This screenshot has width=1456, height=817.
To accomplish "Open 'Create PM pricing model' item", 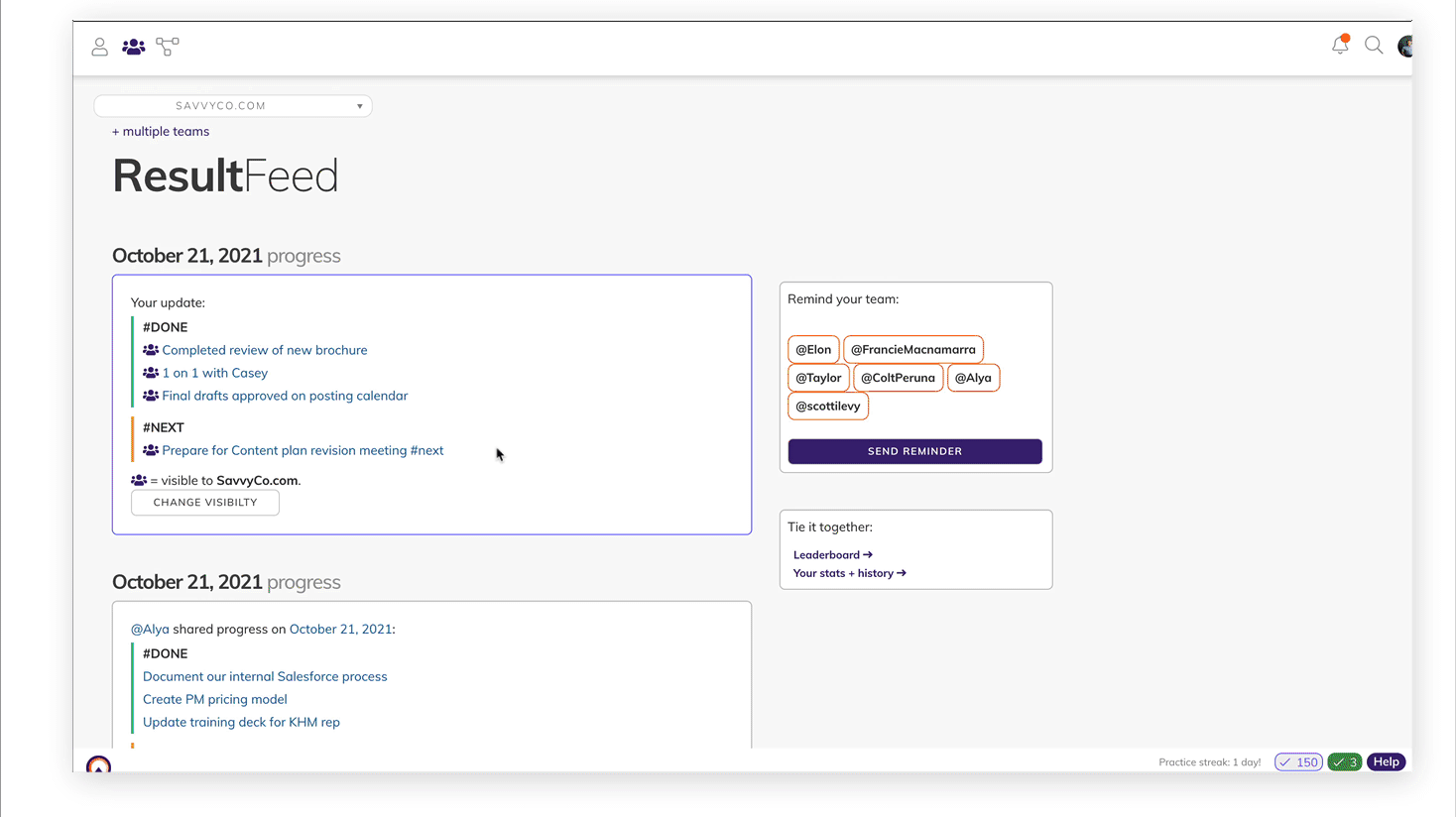I will point(215,699).
